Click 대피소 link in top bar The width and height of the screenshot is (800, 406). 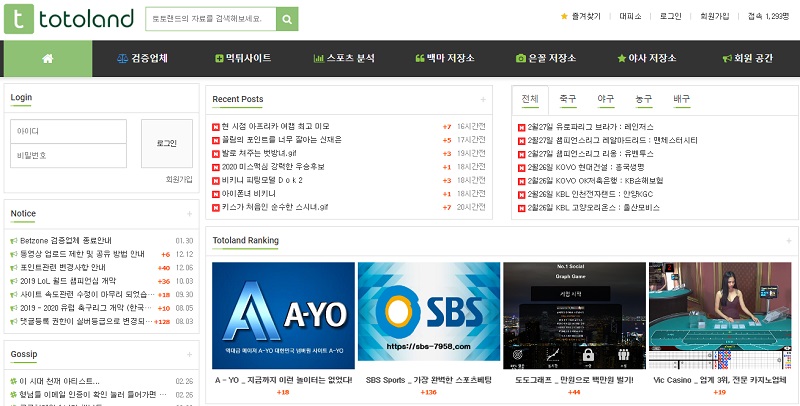630,16
